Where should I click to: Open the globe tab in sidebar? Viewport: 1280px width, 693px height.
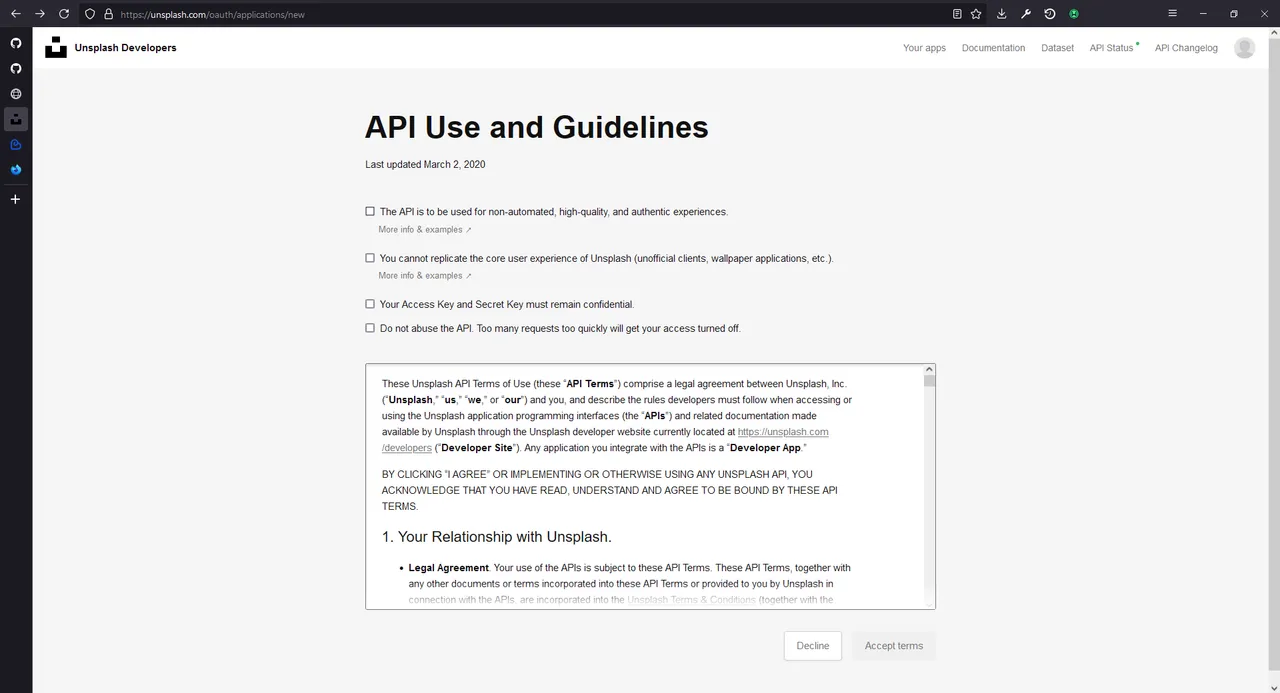[16, 94]
